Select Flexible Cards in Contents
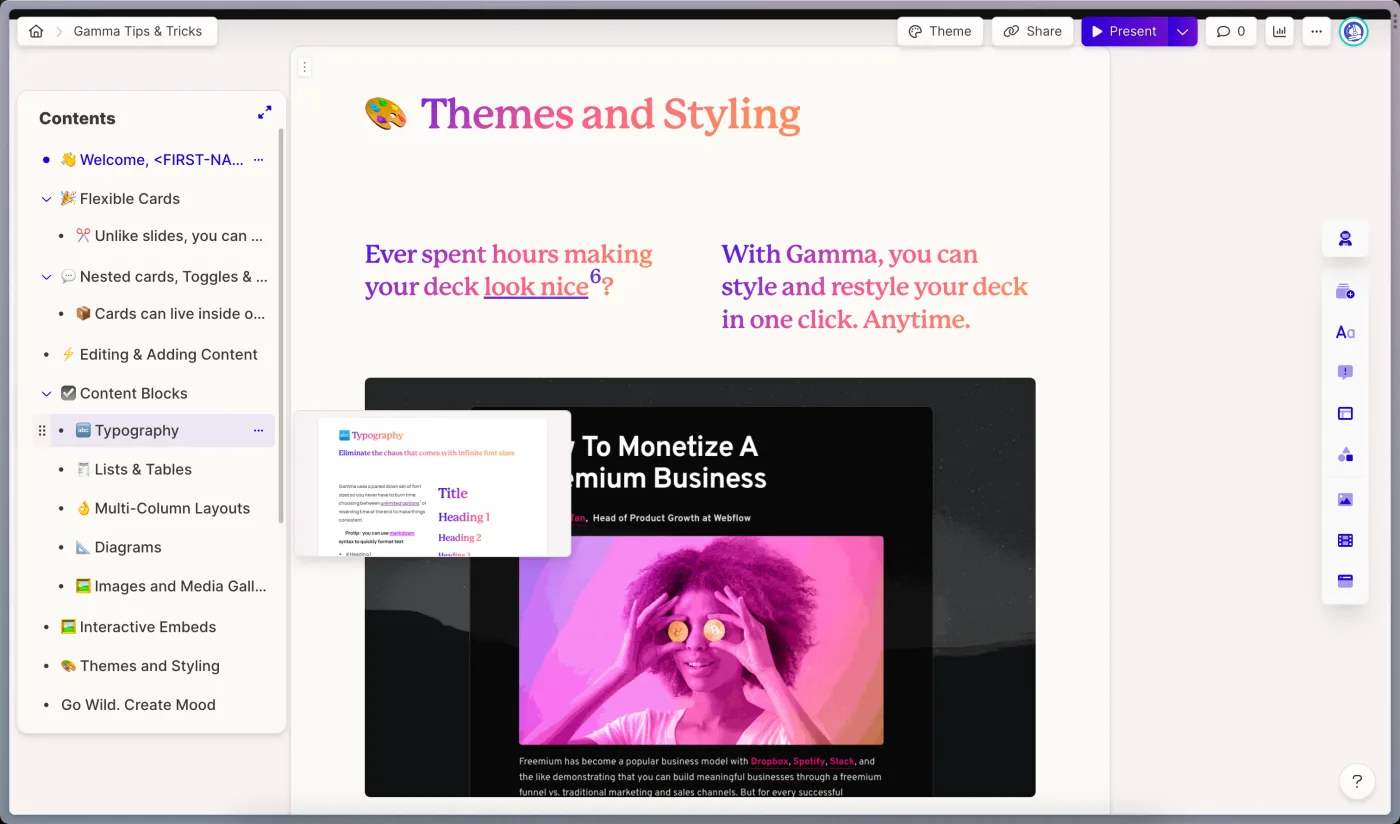Viewport: 1400px width, 824px height. (120, 199)
